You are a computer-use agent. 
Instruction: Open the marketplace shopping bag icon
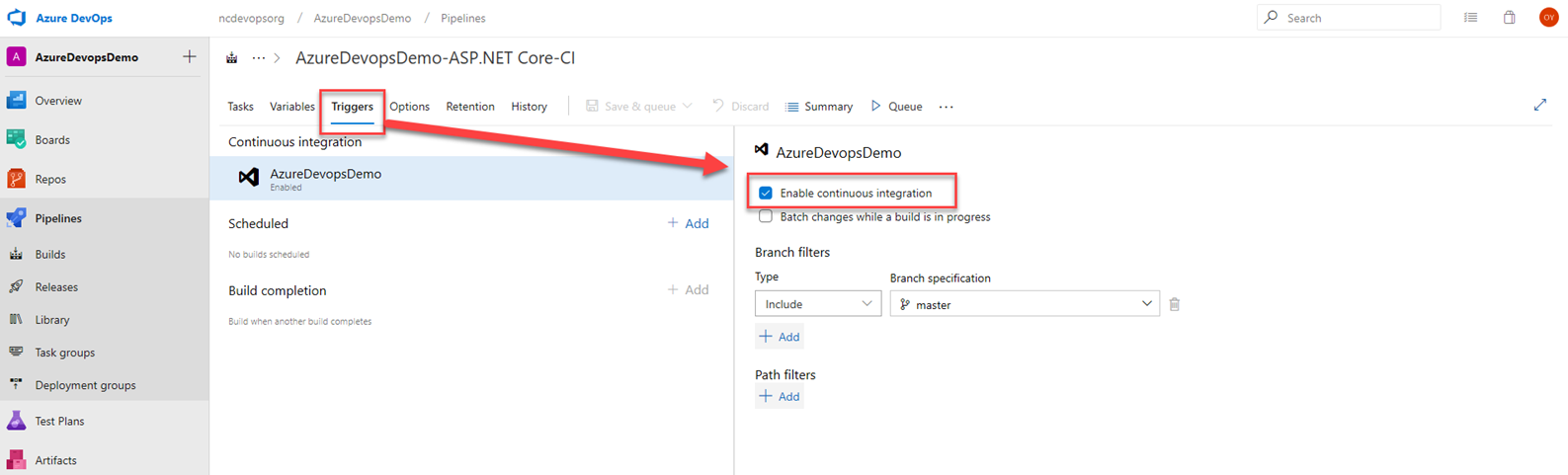pyautogui.click(x=1510, y=18)
